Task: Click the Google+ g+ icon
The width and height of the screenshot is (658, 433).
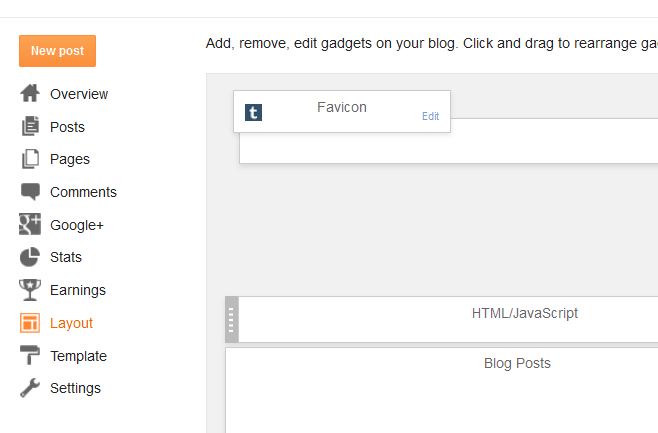Action: [x=30, y=225]
